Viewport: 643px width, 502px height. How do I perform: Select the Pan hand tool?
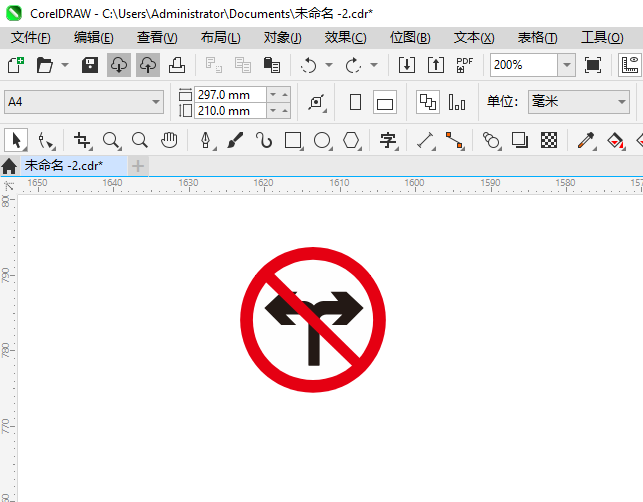[169, 140]
